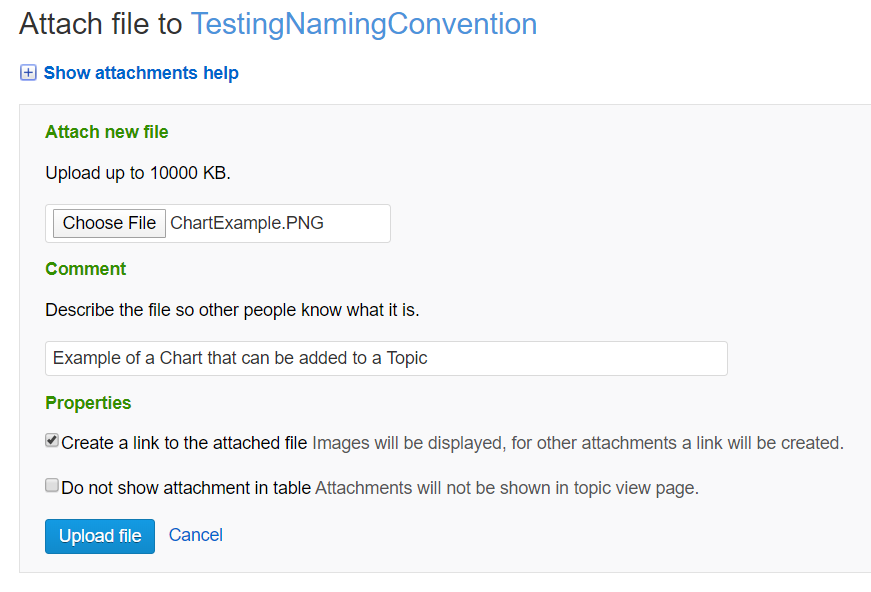Image resolution: width=871 pixels, height=592 pixels.
Task: Click the 'Images will be displayed' description
Action: pos(577,443)
